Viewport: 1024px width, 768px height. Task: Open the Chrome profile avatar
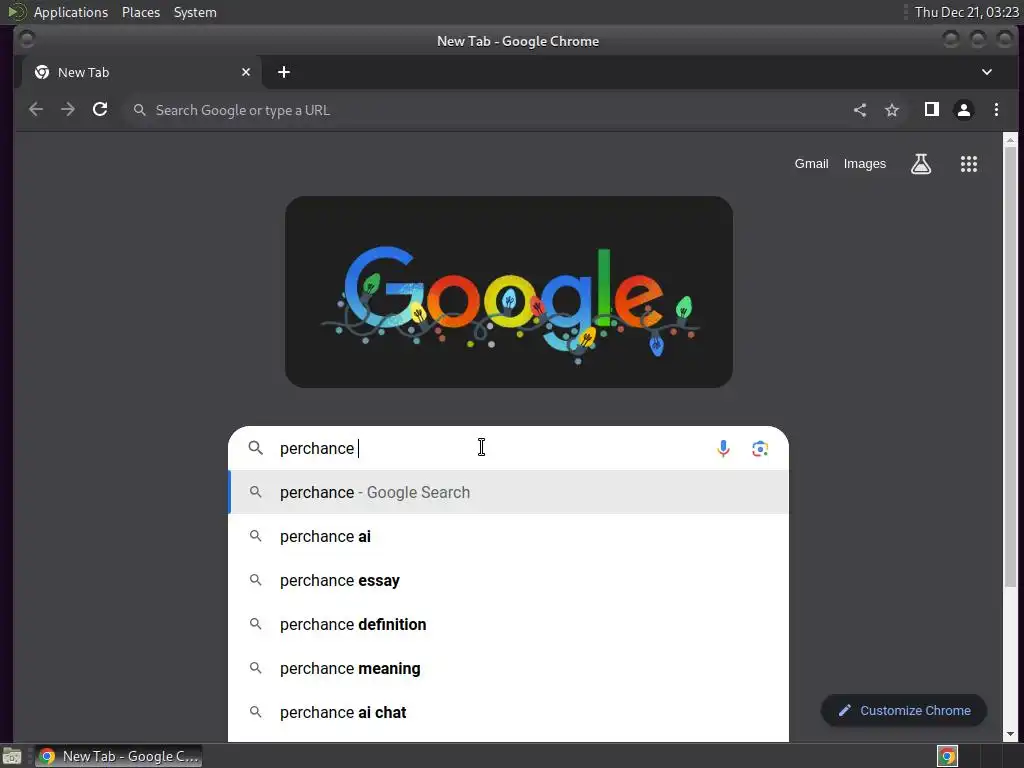tap(963, 110)
